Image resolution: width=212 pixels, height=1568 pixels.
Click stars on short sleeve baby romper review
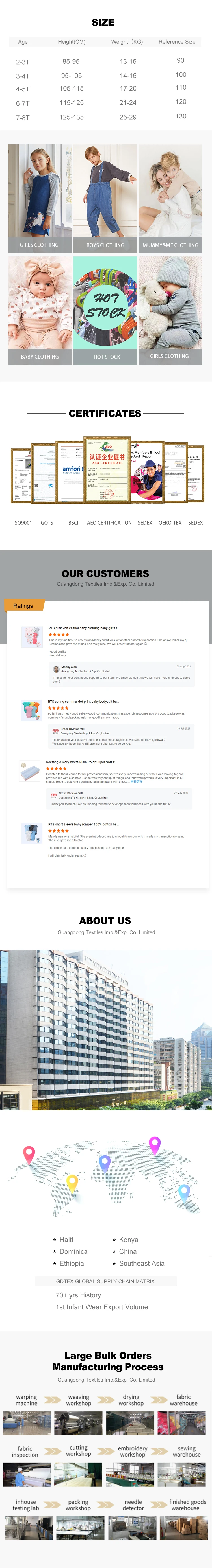59,831
